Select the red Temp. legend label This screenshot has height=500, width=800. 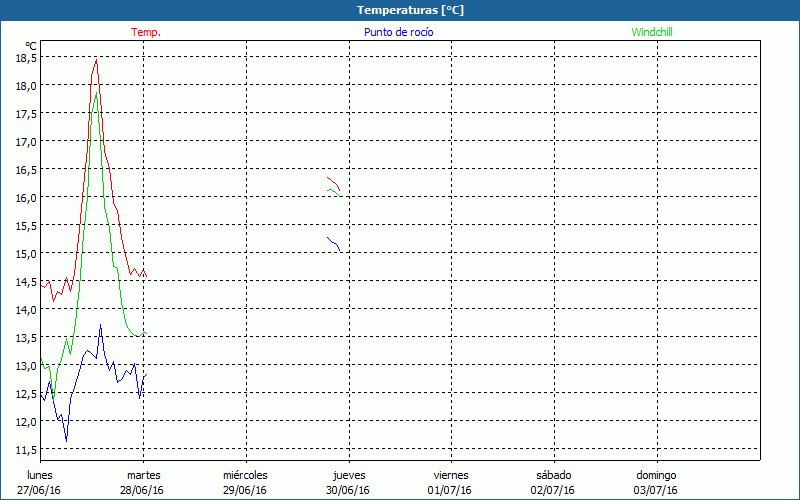[x=146, y=32]
